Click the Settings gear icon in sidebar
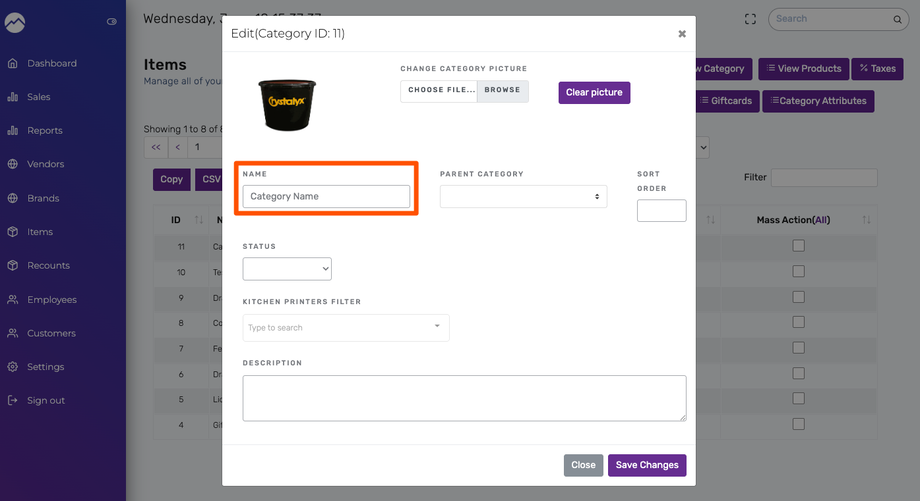This screenshot has width=920, height=501. 13,367
